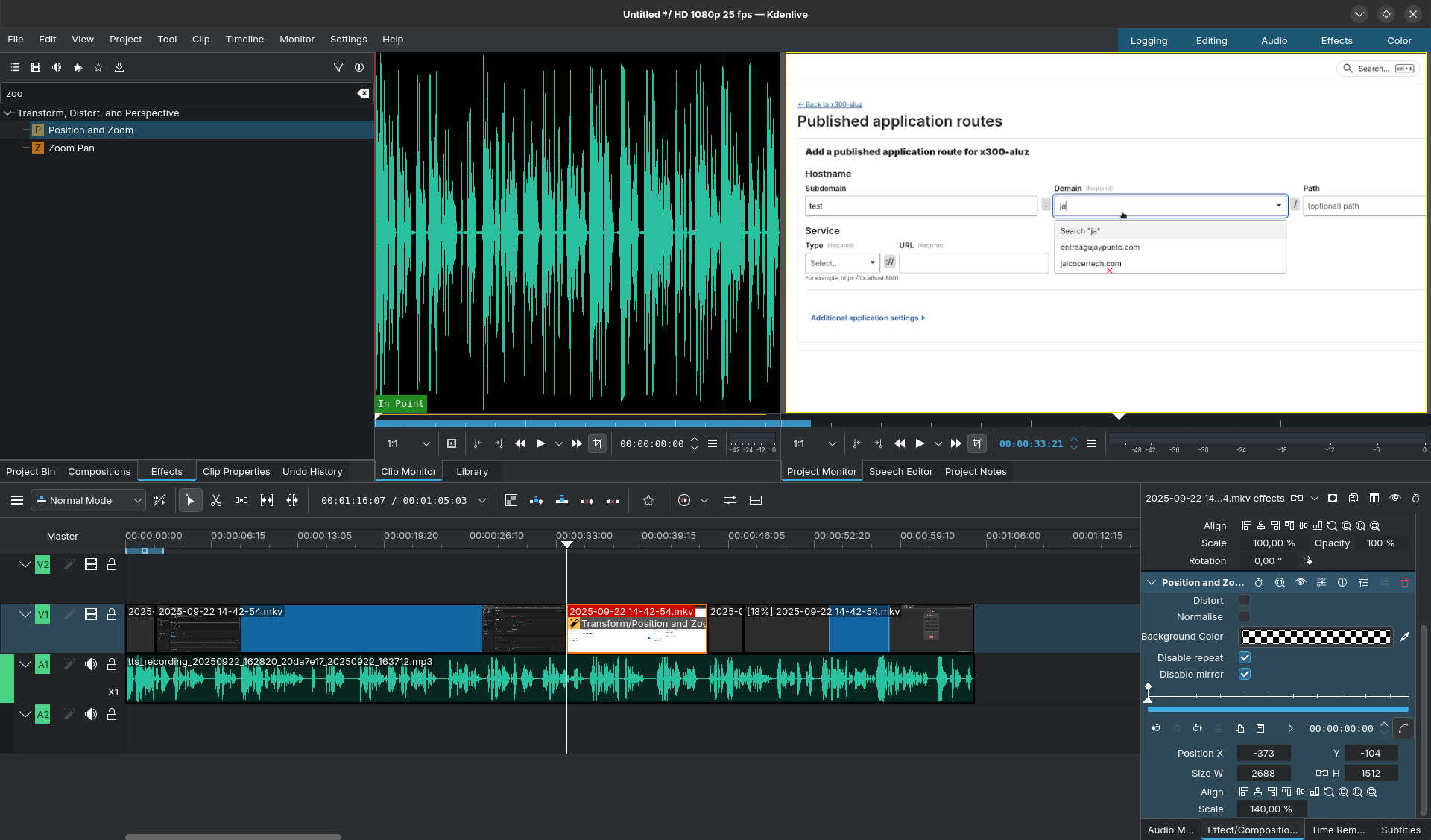Delete the Position and Zoom effect
The height and width of the screenshot is (840, 1431).
1405,583
